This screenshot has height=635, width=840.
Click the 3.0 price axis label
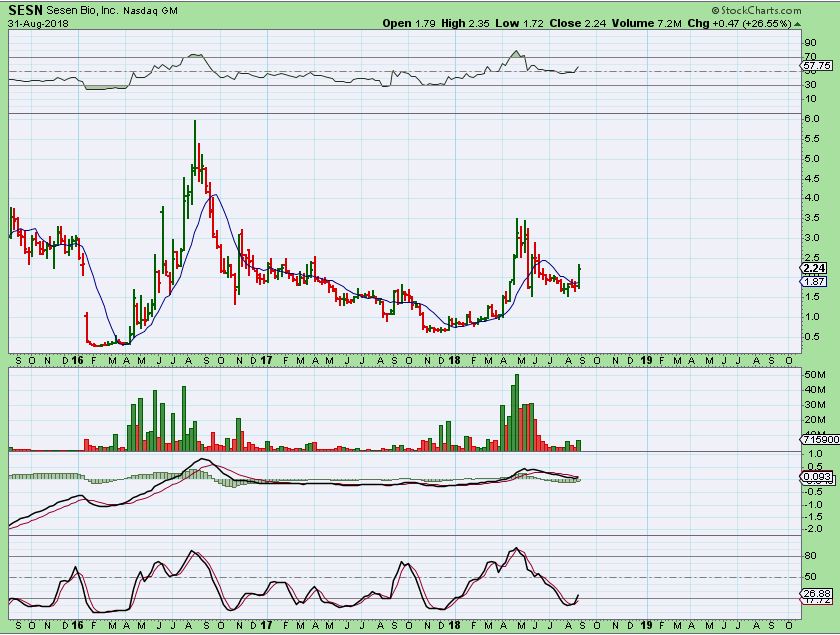pyautogui.click(x=813, y=237)
